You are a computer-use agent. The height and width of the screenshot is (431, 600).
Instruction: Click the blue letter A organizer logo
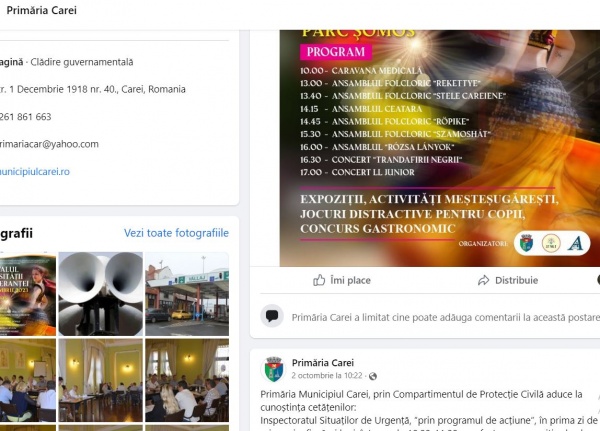[576, 243]
